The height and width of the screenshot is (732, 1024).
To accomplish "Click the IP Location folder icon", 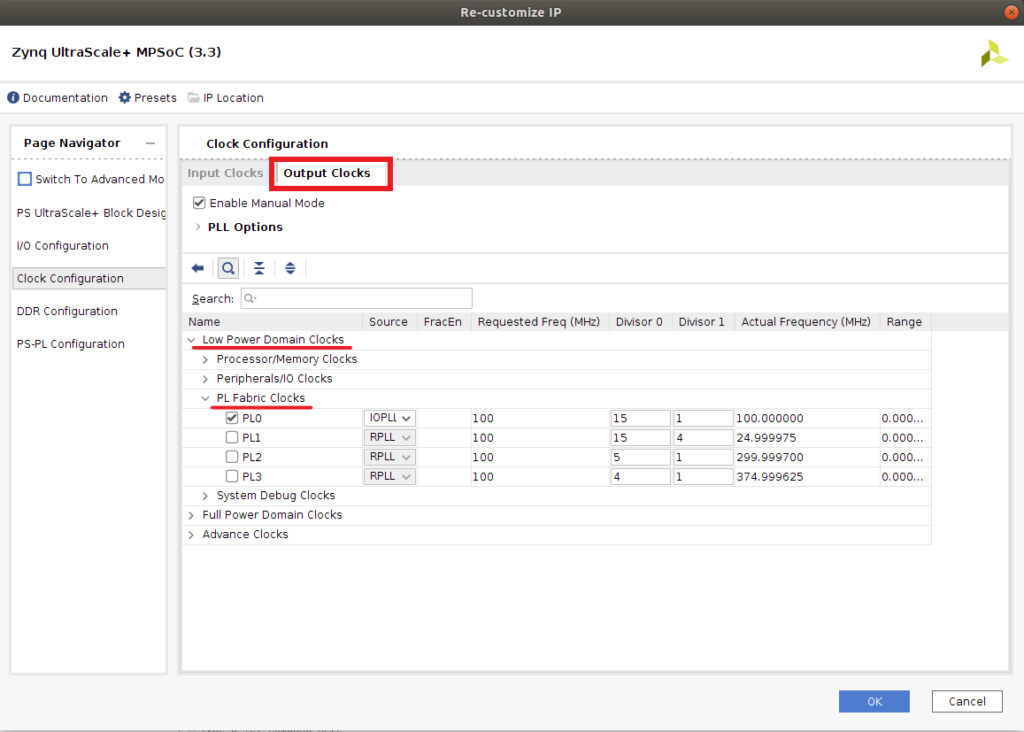I will click(193, 98).
